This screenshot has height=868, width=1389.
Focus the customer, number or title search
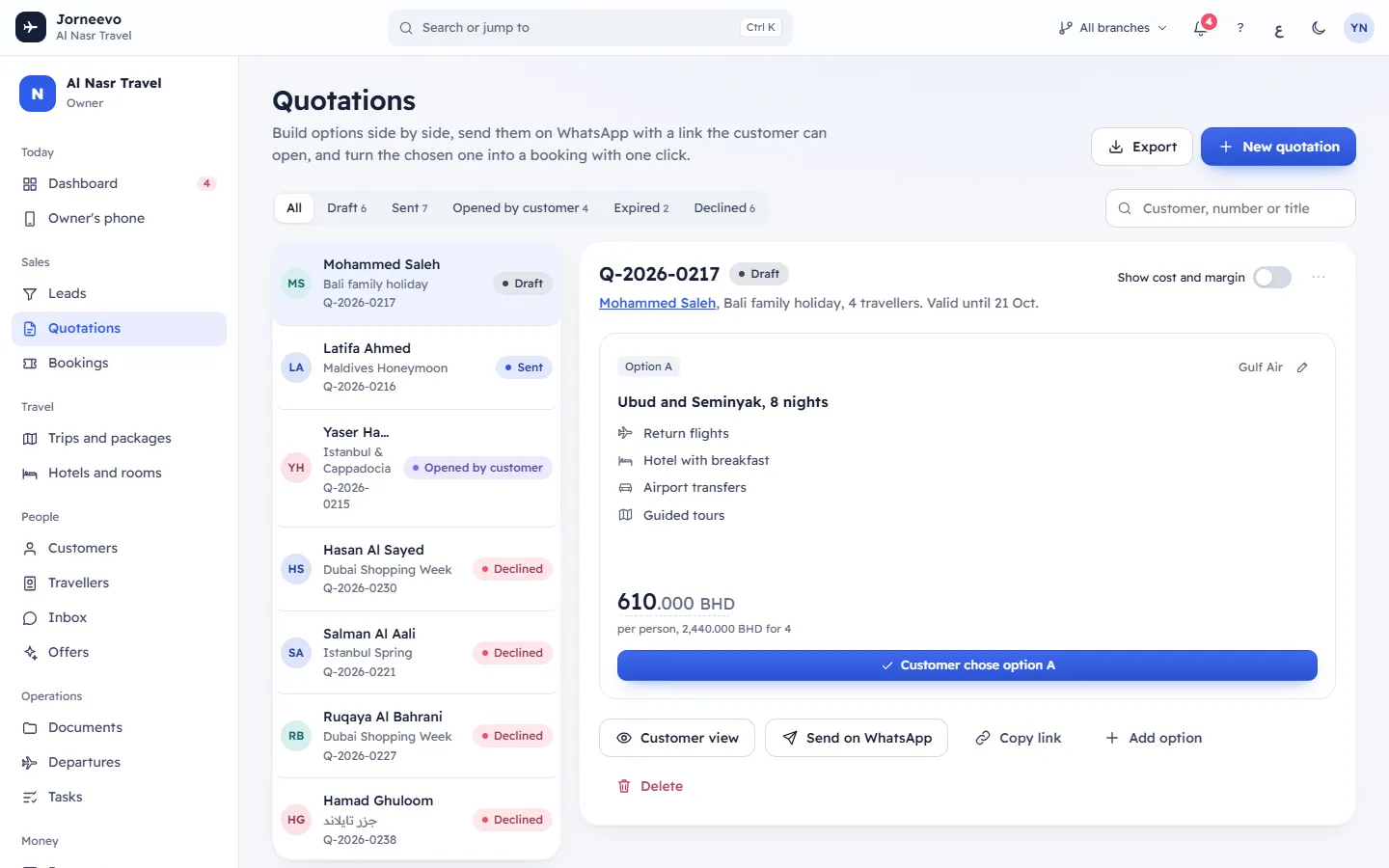(x=1230, y=208)
